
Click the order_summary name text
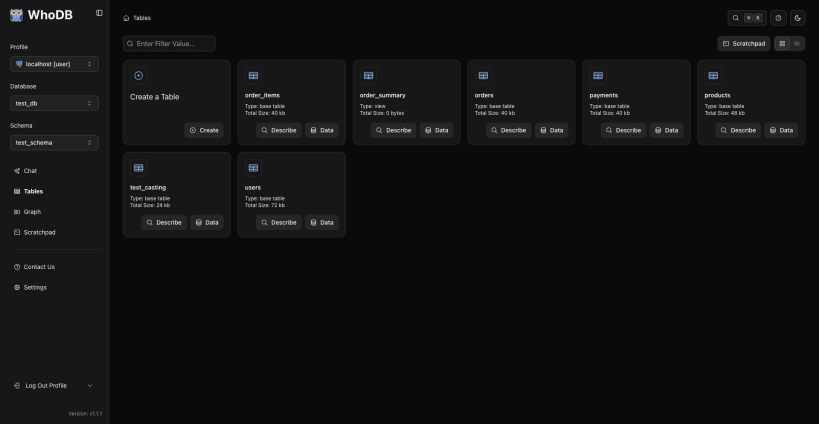point(382,96)
